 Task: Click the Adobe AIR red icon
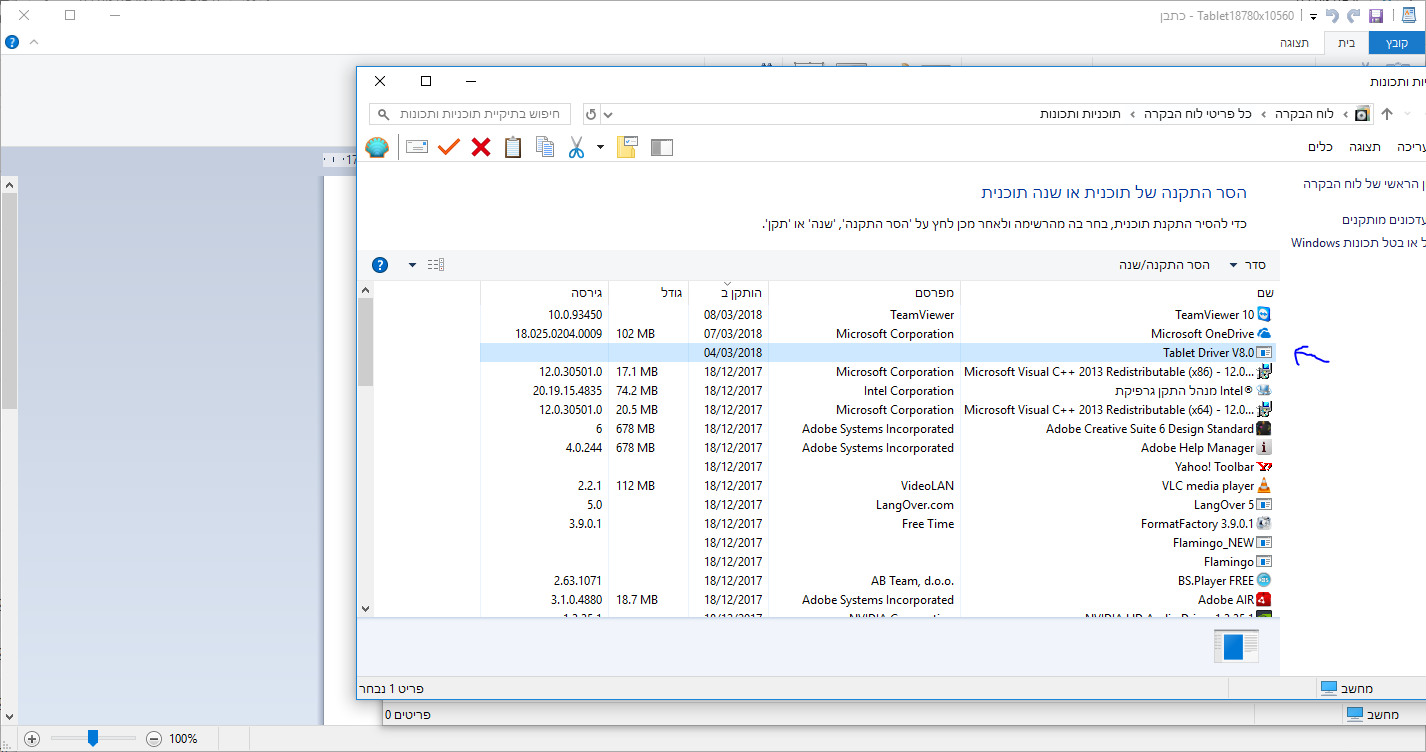[x=1264, y=600]
